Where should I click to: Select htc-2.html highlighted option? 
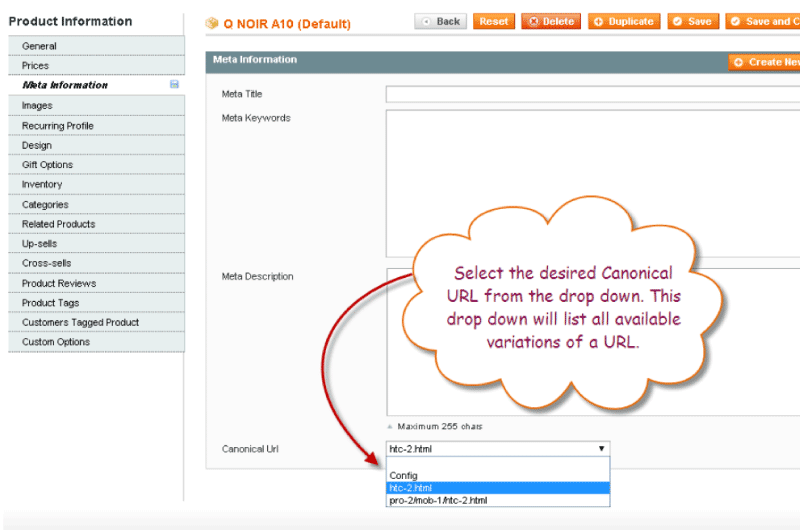(498, 488)
